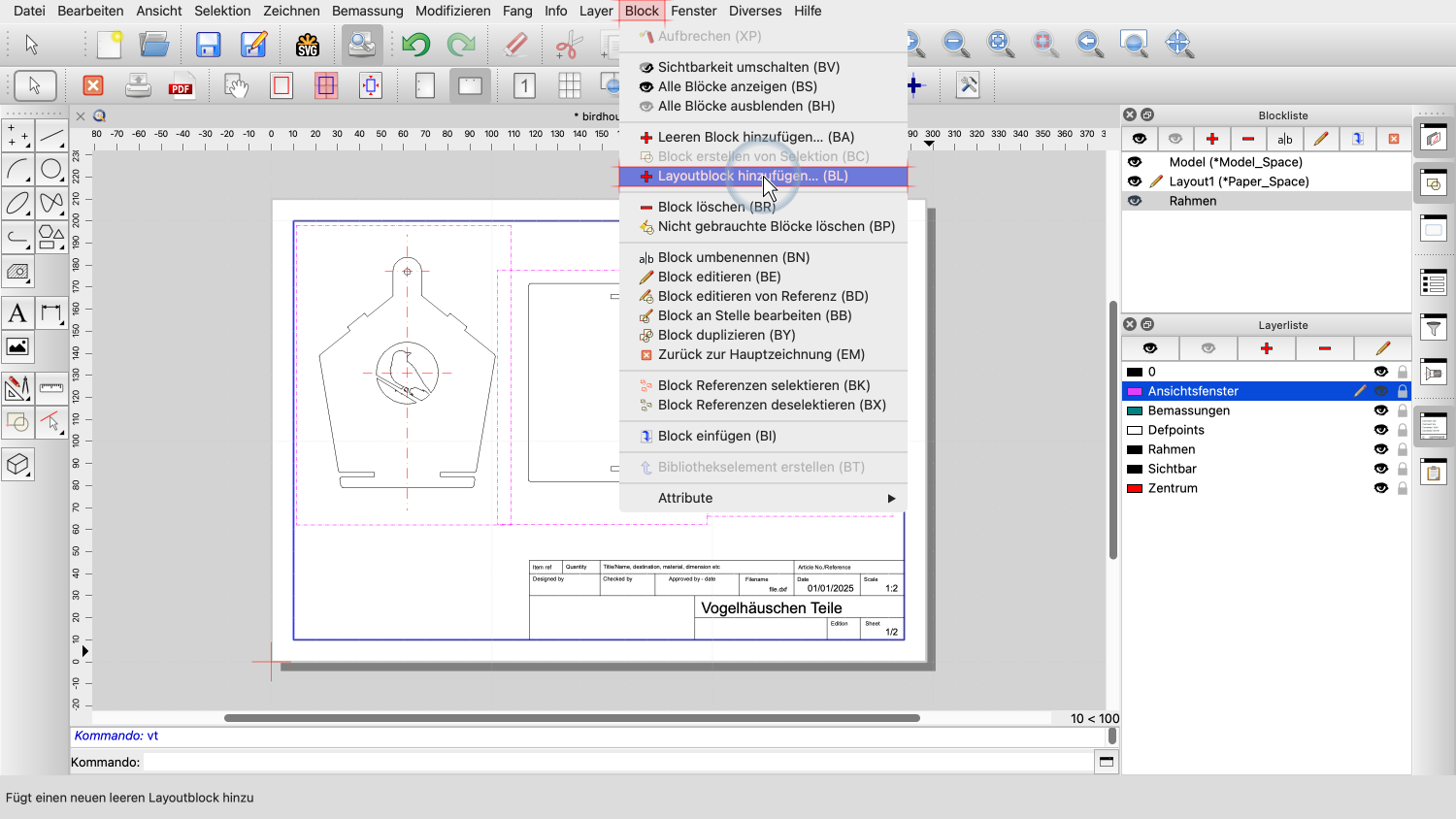Viewport: 1456px width, 819px height.
Task: Open the Modifizieren menu
Action: click(x=452, y=11)
